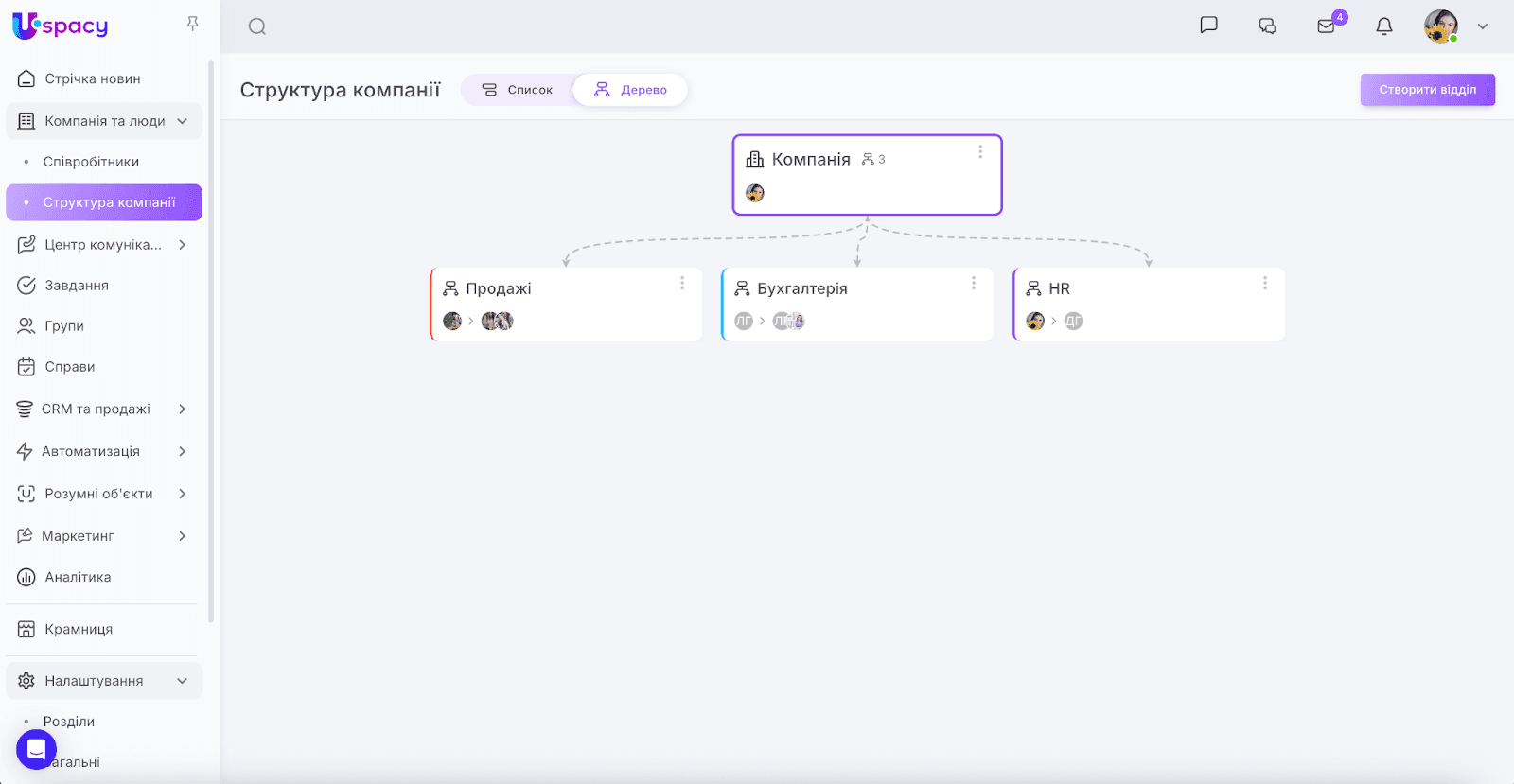Click the Створити відділ button
The image size is (1514, 784).
[1427, 90]
